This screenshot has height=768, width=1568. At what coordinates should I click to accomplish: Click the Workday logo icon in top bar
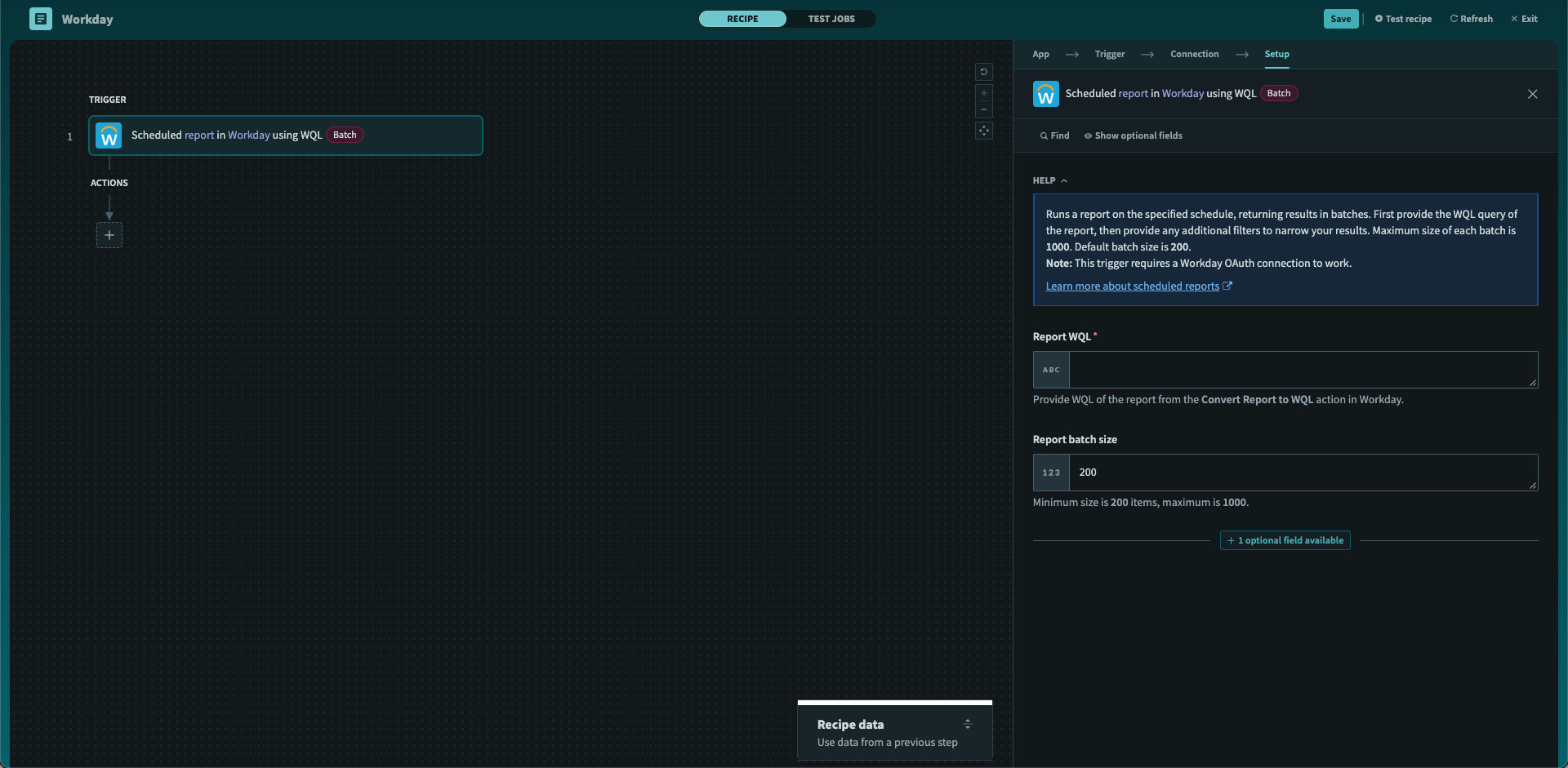point(40,18)
